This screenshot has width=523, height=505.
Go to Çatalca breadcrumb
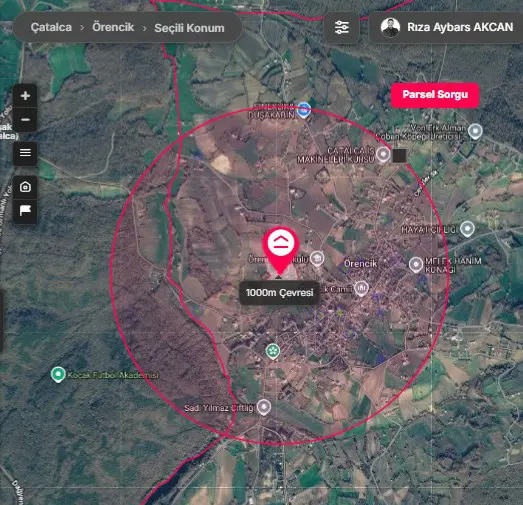51,27
